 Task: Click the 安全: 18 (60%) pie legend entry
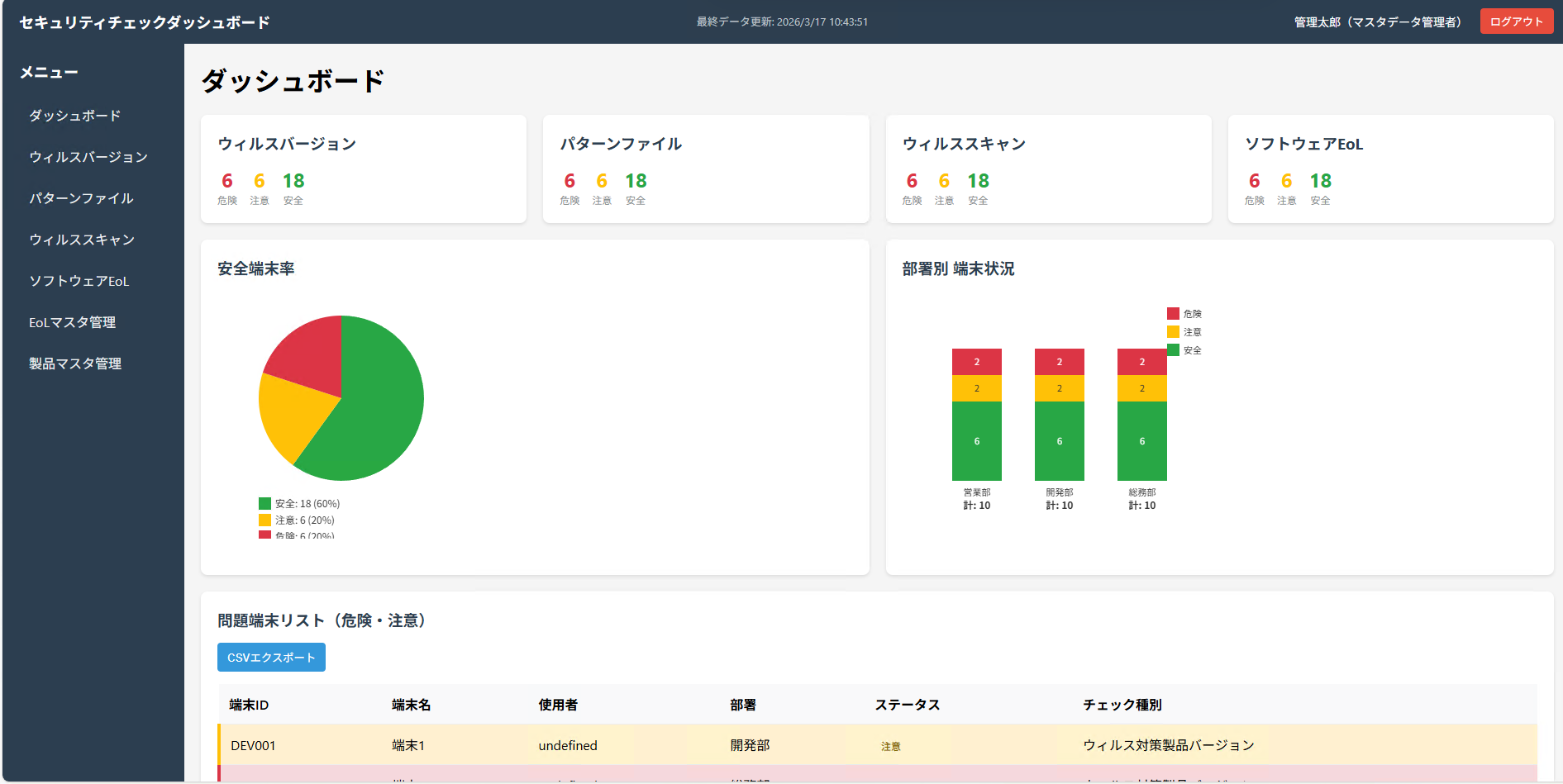click(x=299, y=504)
